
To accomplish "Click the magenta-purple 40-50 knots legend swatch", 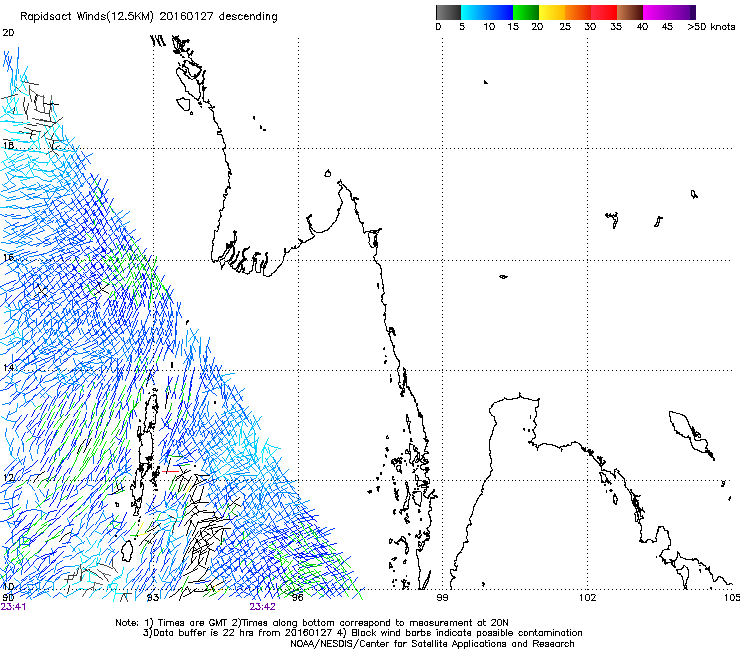I will point(669,12).
